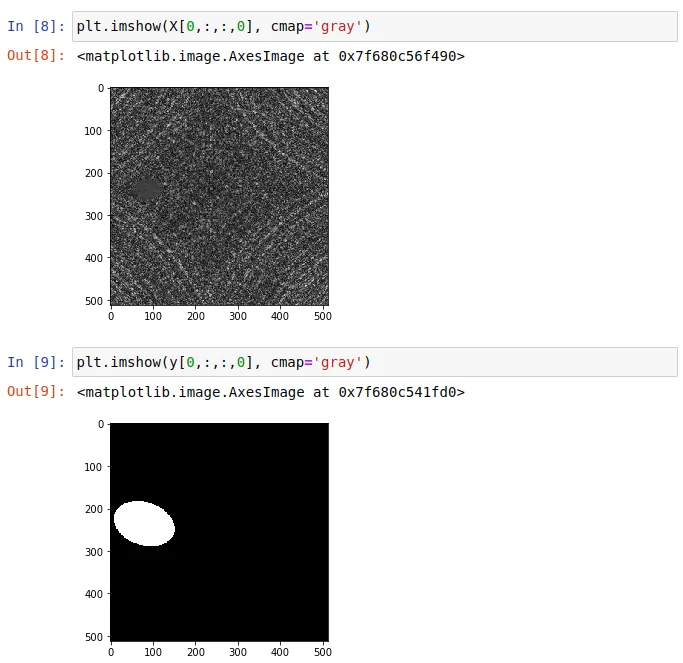Select the In [8] prompt label
The image size is (683, 663).
[x=36, y=27]
